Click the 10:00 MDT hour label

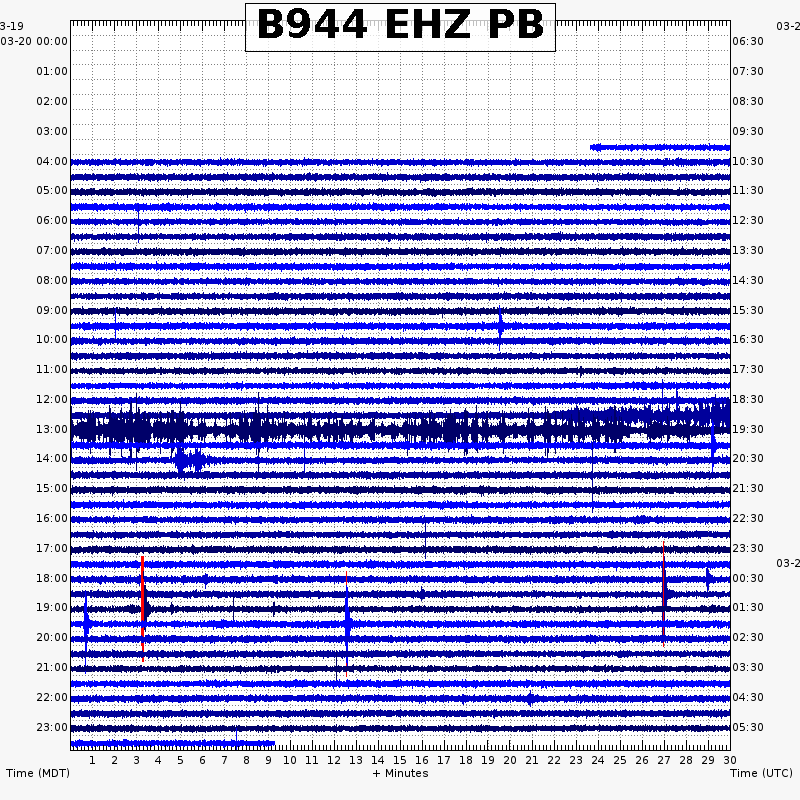pyautogui.click(x=52, y=339)
